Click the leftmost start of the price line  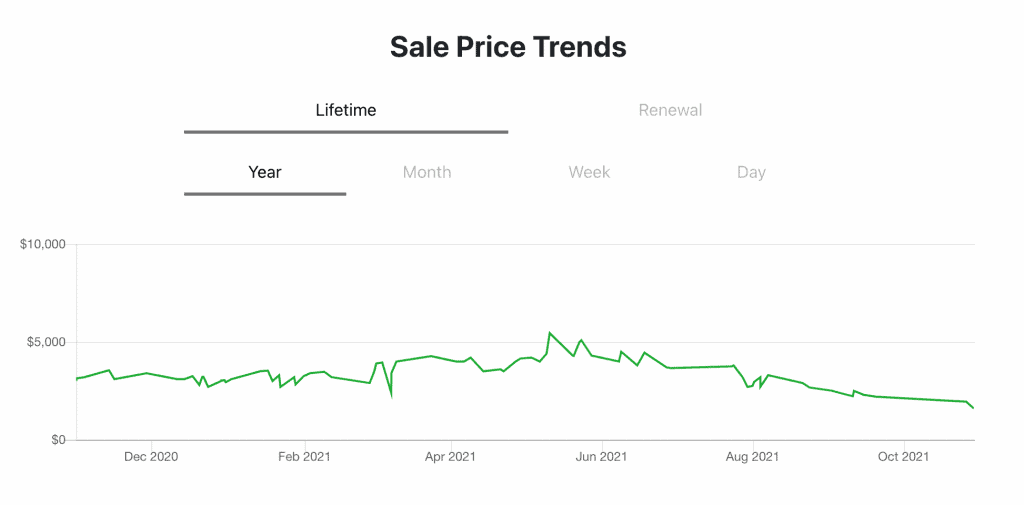tap(77, 379)
